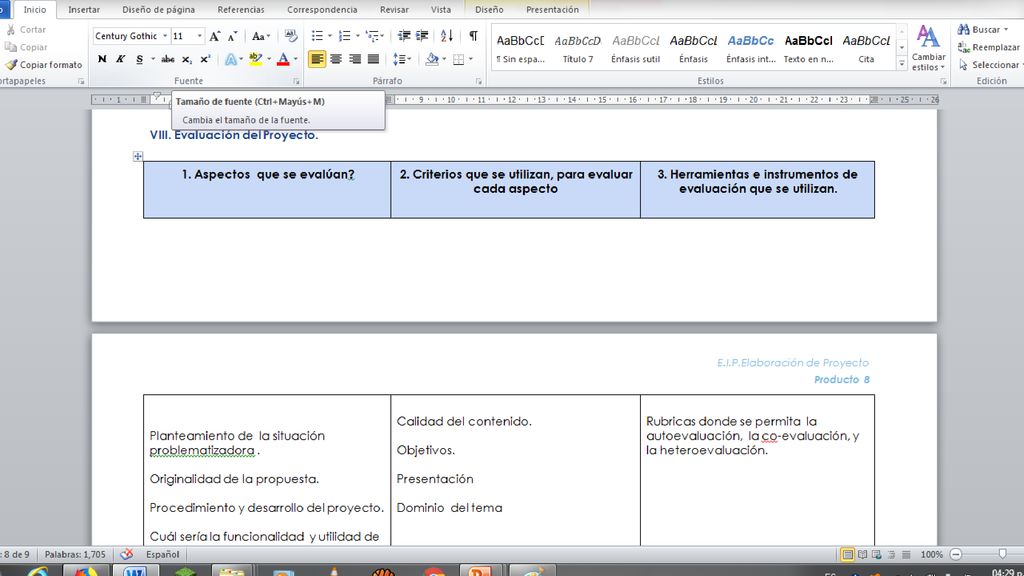
Task: Apply bulleted list
Action: pyautogui.click(x=317, y=36)
